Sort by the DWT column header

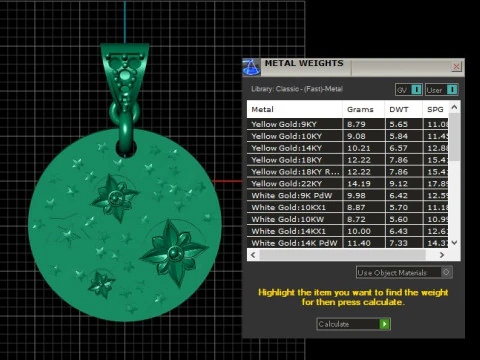tap(404, 109)
